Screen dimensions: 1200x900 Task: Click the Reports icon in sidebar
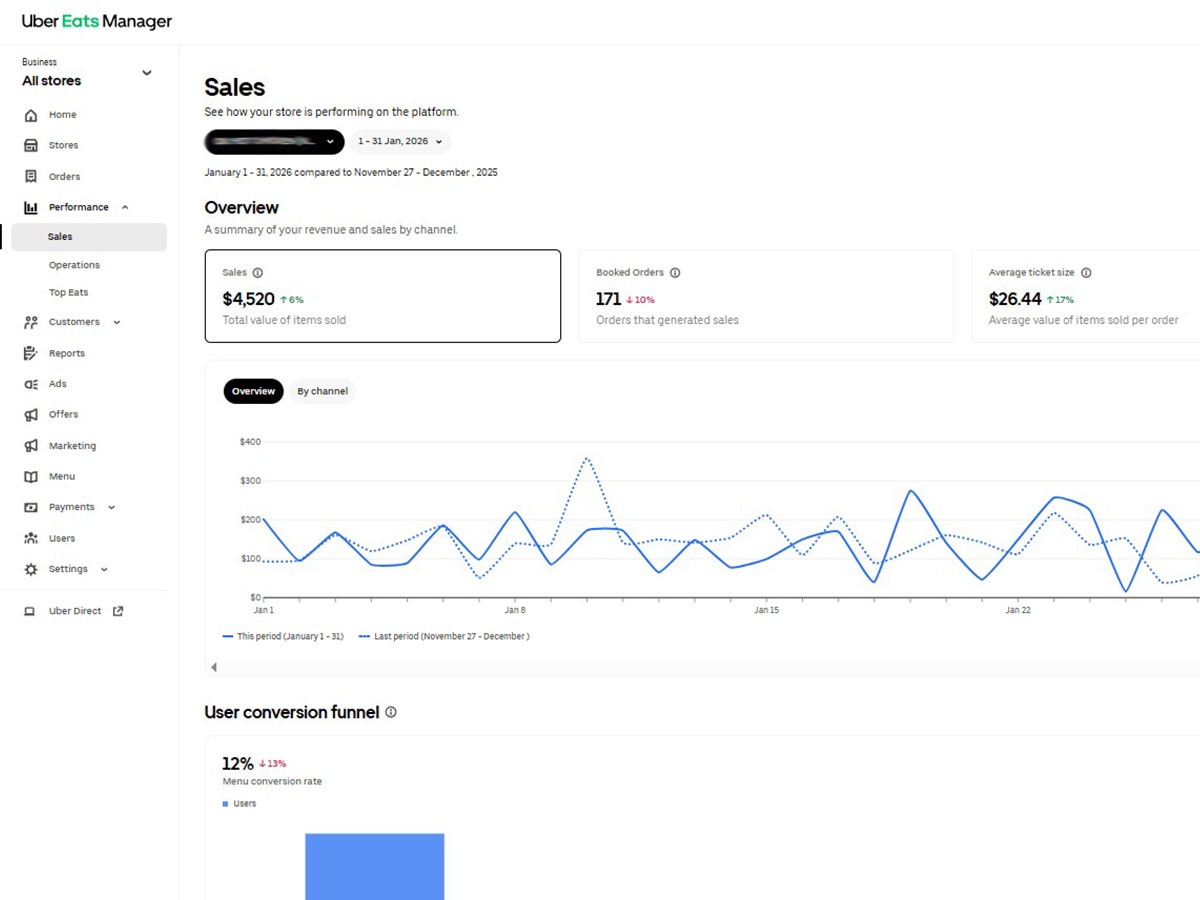tap(31, 354)
